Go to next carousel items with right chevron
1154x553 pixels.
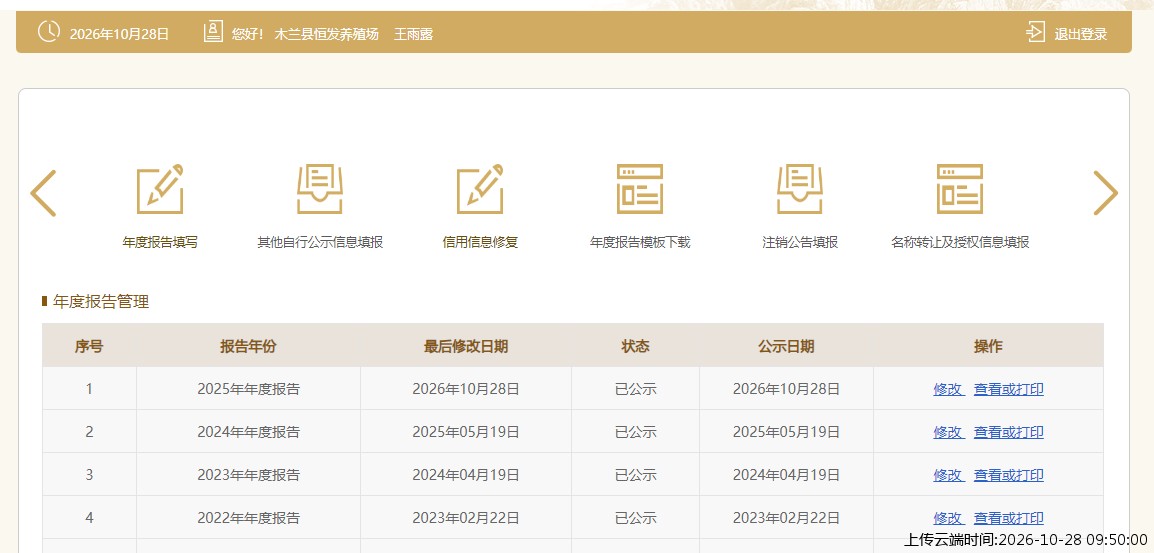tap(1105, 193)
